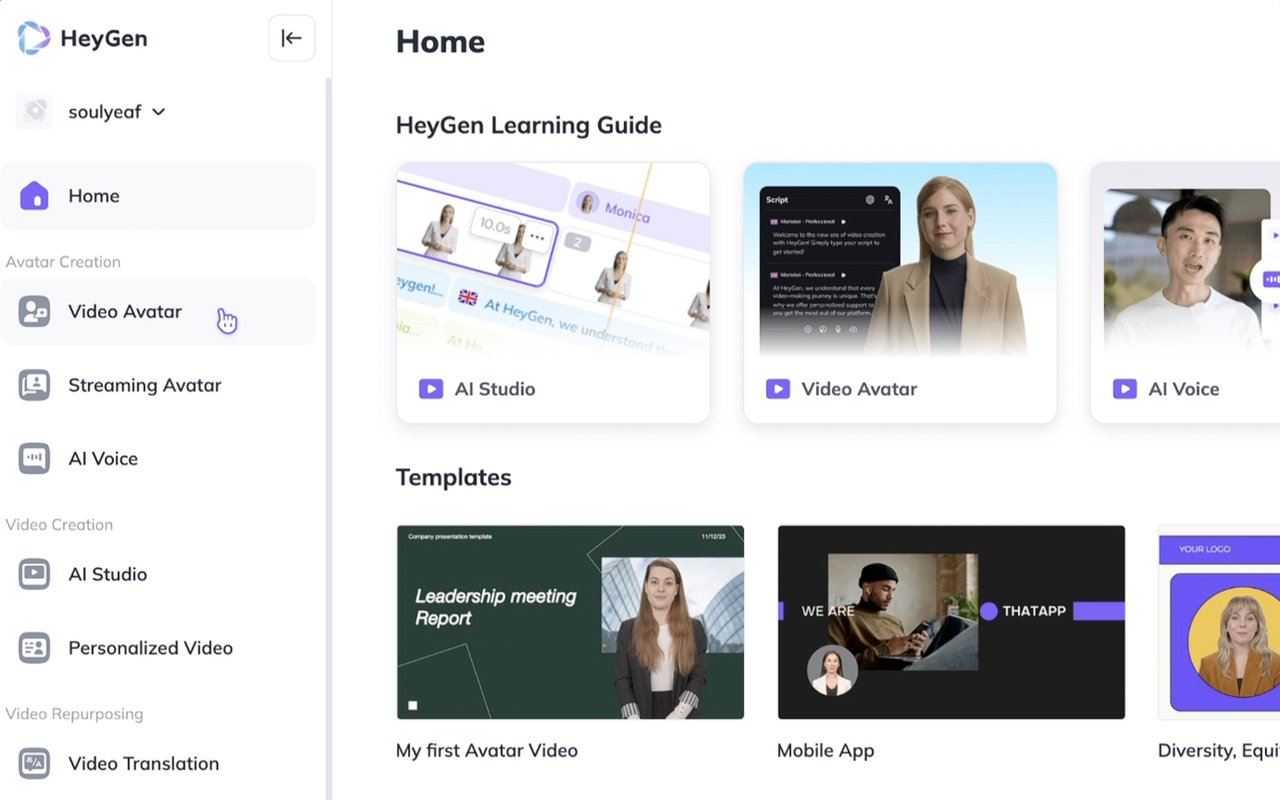Open the Diversity template with yellow circle
Viewport: 1280px width, 800px height.
coord(1220,622)
